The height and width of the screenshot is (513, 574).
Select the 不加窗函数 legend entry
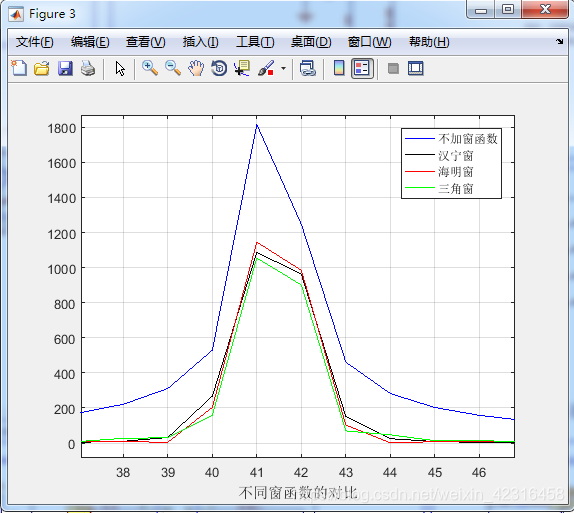[x=468, y=139]
